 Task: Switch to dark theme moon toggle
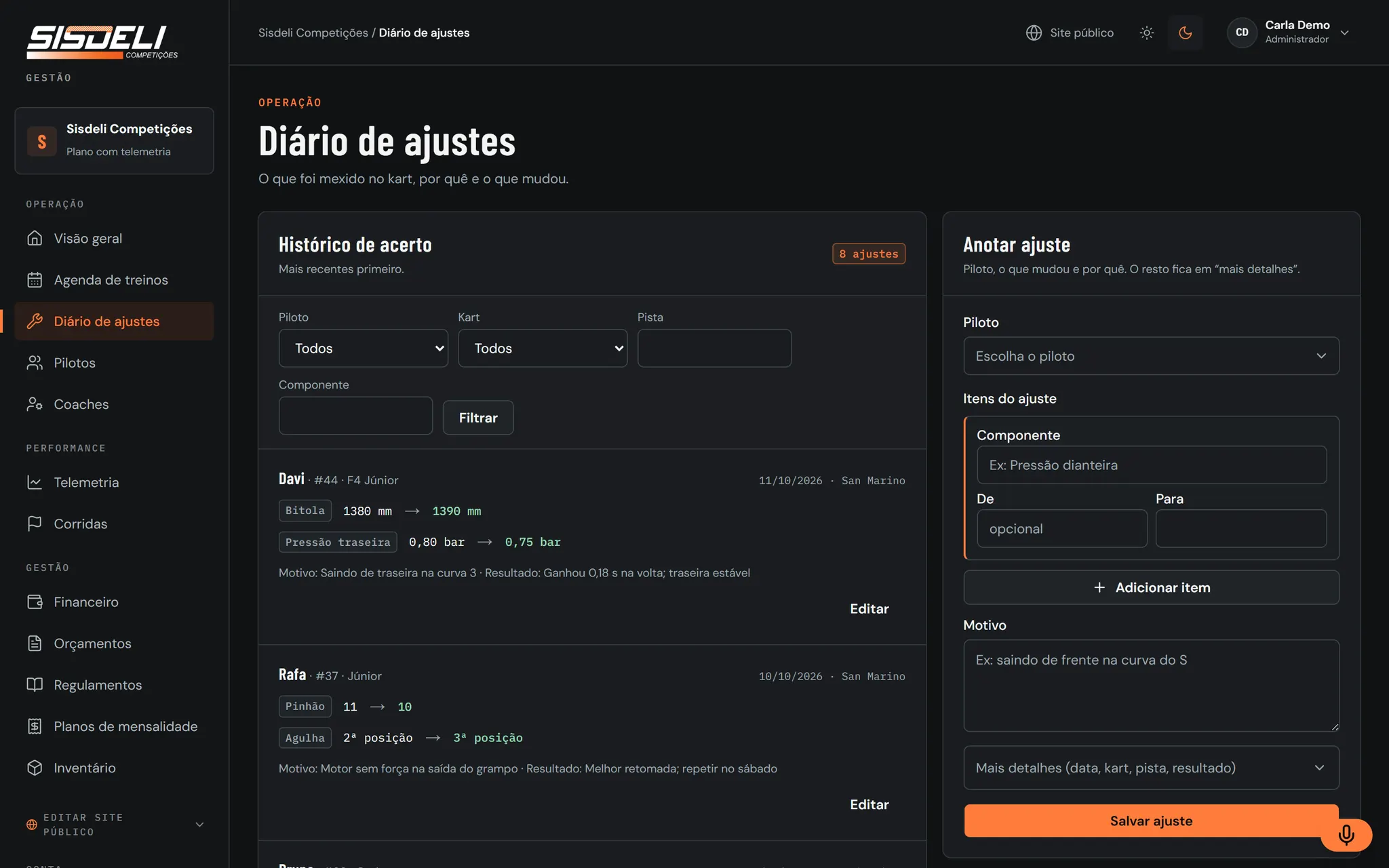(1186, 33)
